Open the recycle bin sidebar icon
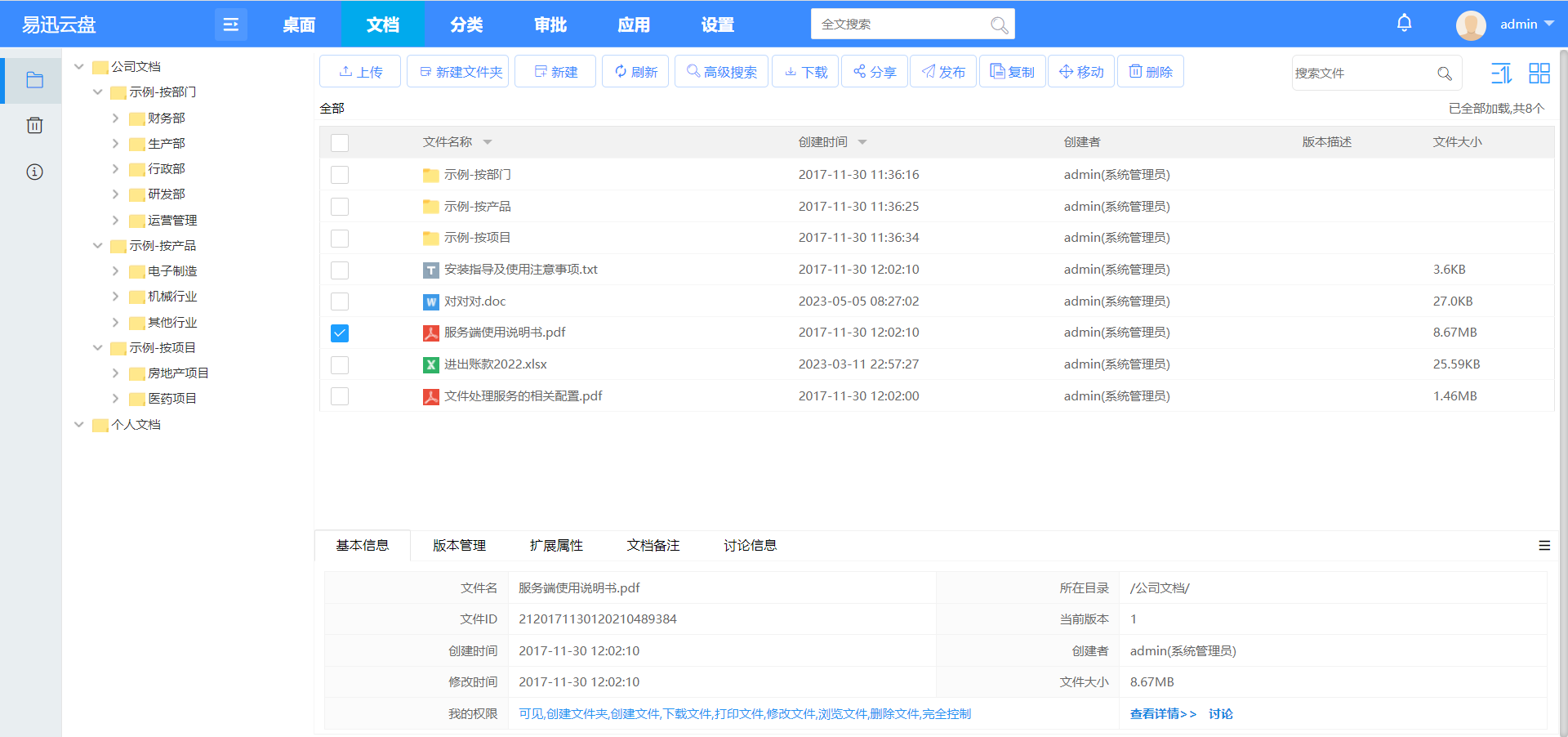 34,126
